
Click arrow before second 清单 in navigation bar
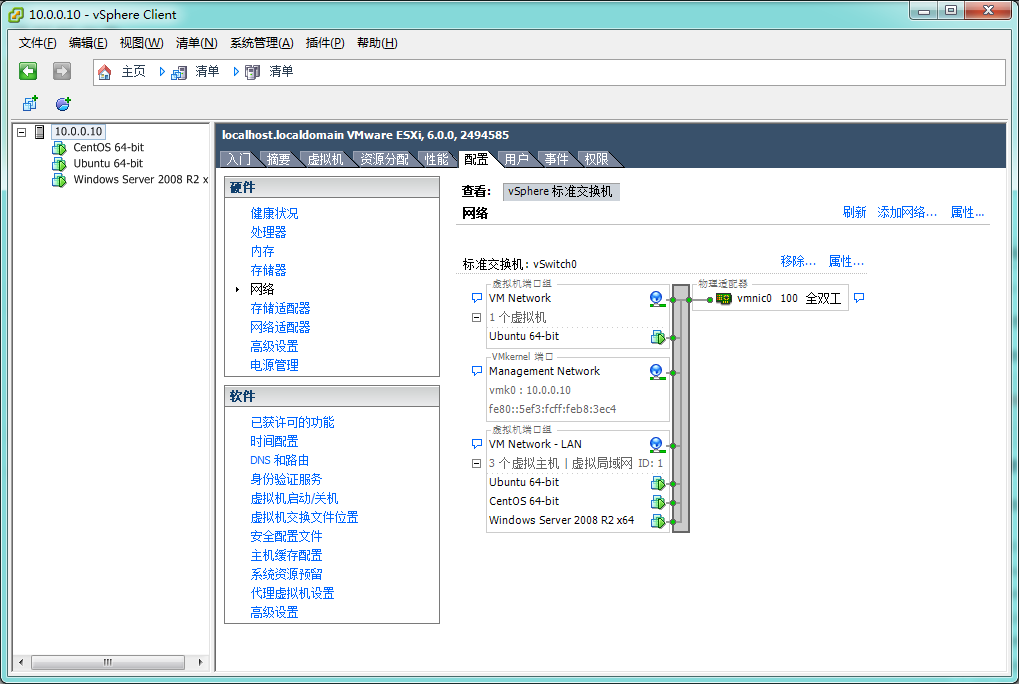(236, 71)
